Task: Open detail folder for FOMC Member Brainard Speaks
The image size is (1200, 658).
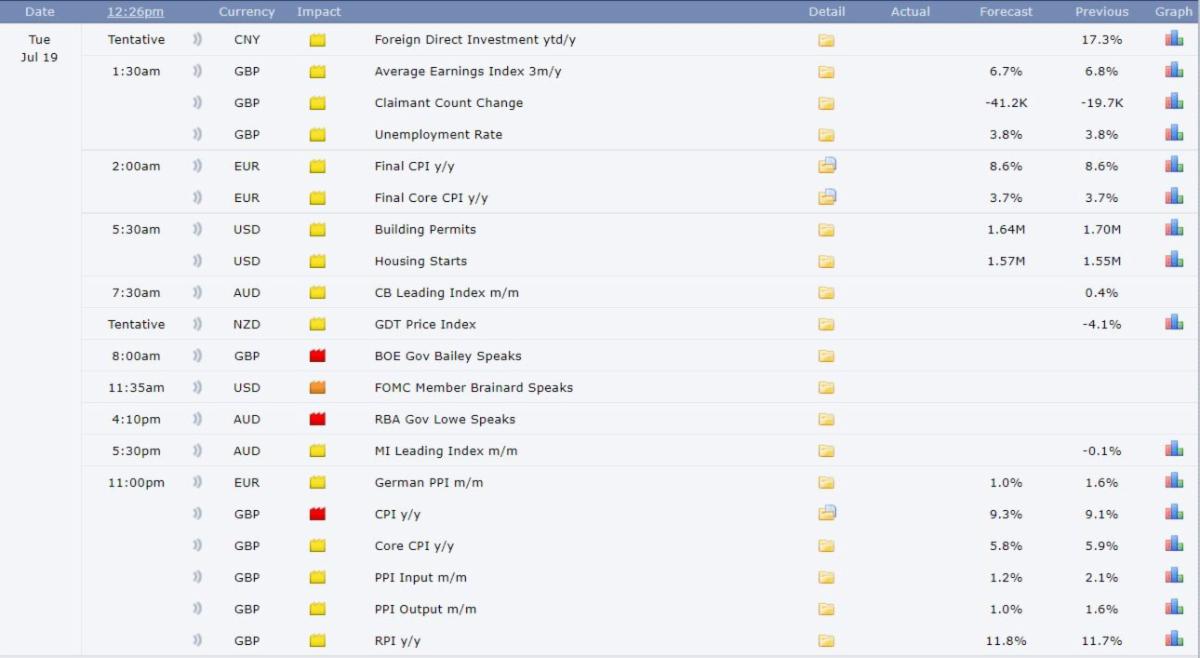Action: pyautogui.click(x=826, y=389)
